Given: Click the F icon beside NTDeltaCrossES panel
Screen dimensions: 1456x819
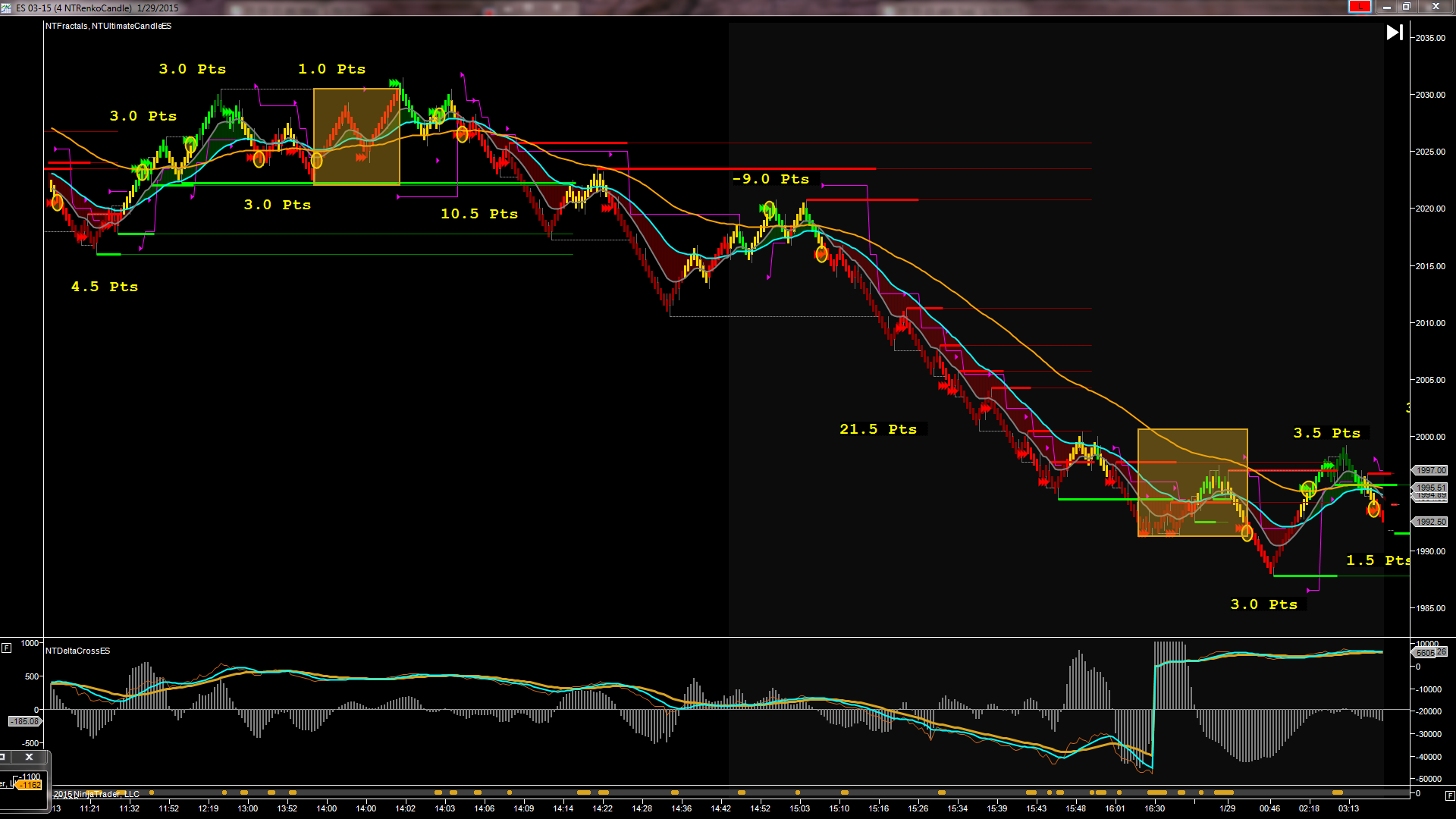Looking at the screenshot, I should tap(6, 648).
